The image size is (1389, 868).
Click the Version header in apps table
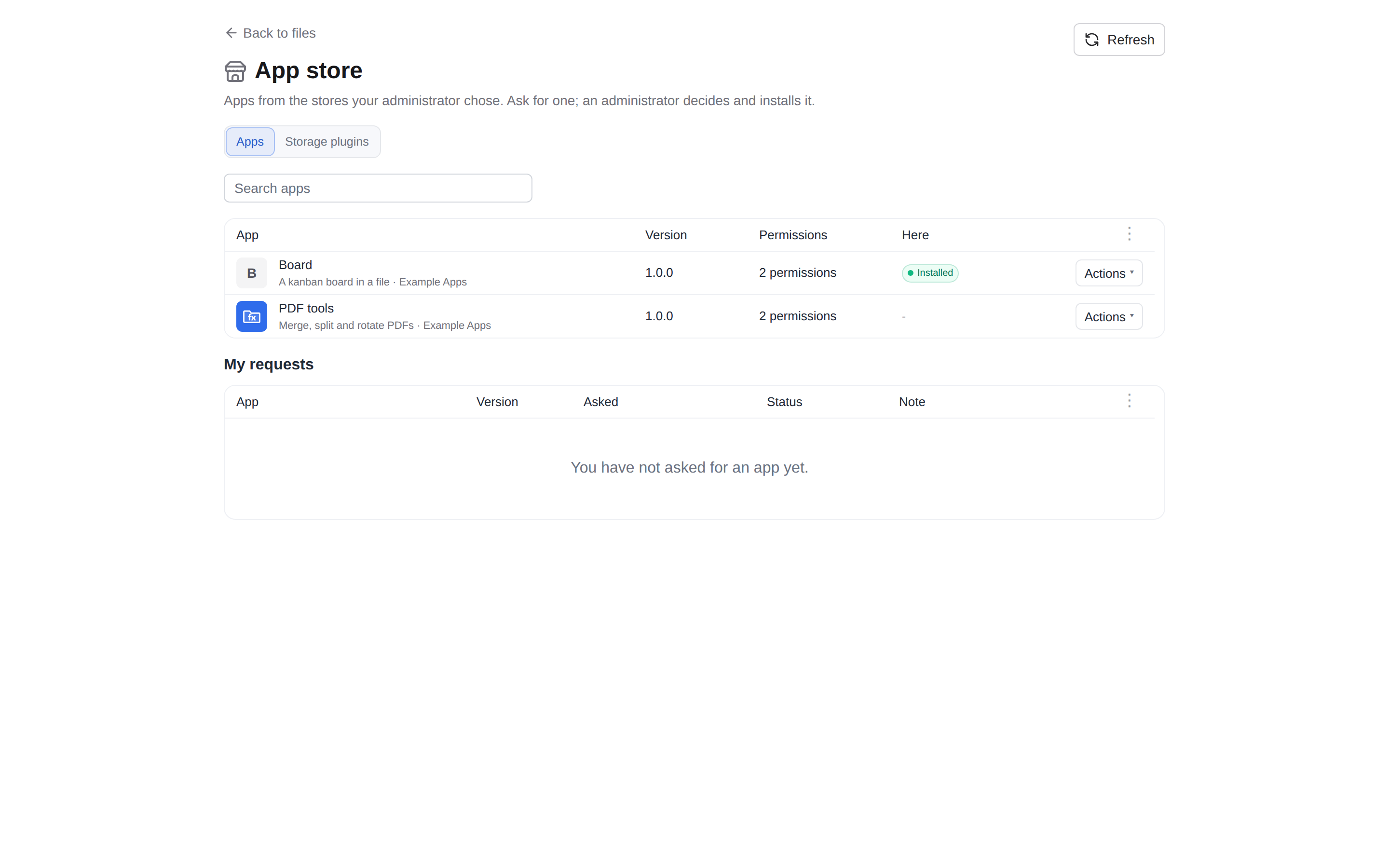pos(666,235)
